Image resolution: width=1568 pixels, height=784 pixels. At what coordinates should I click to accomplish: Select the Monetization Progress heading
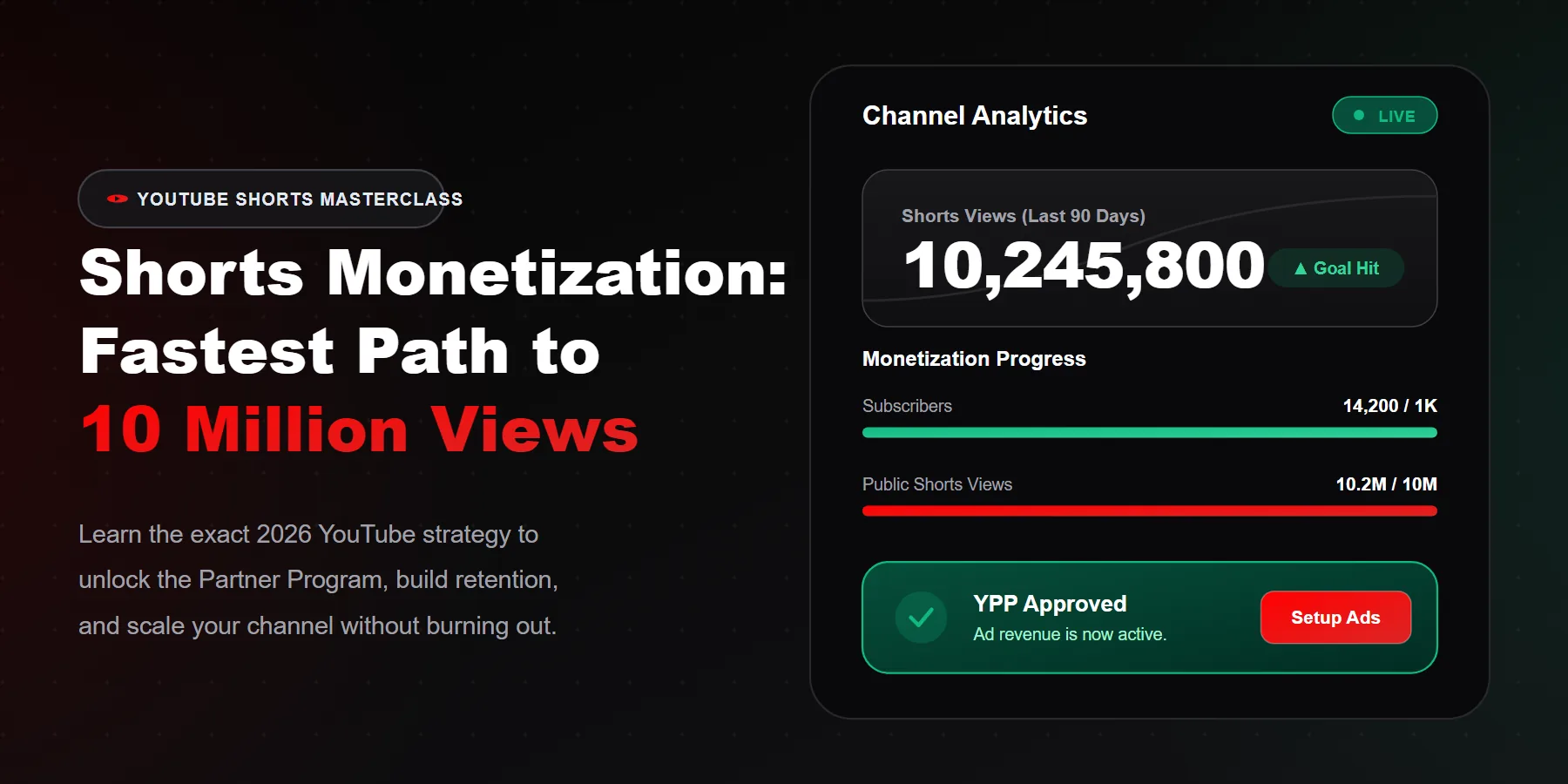pos(972,358)
